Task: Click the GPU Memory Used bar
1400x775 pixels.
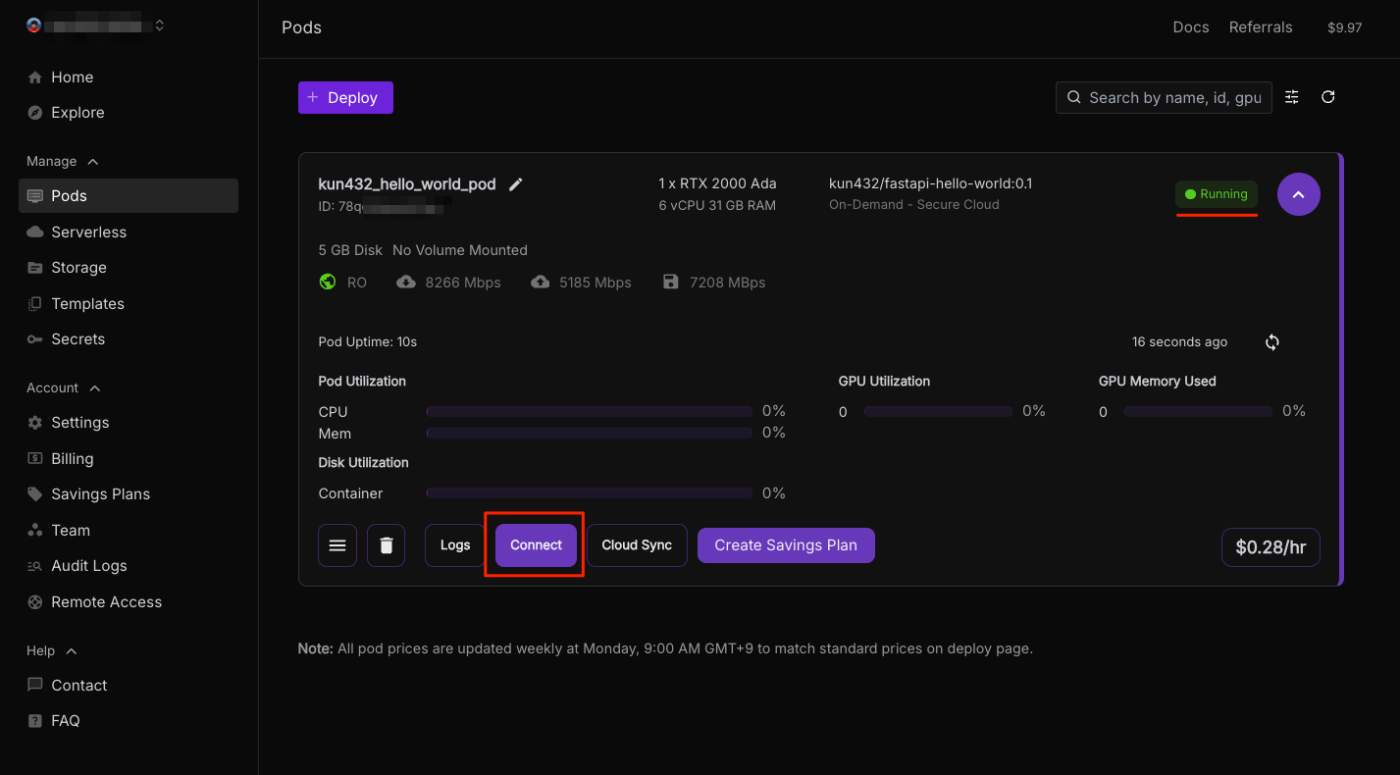Action: (x=1198, y=411)
